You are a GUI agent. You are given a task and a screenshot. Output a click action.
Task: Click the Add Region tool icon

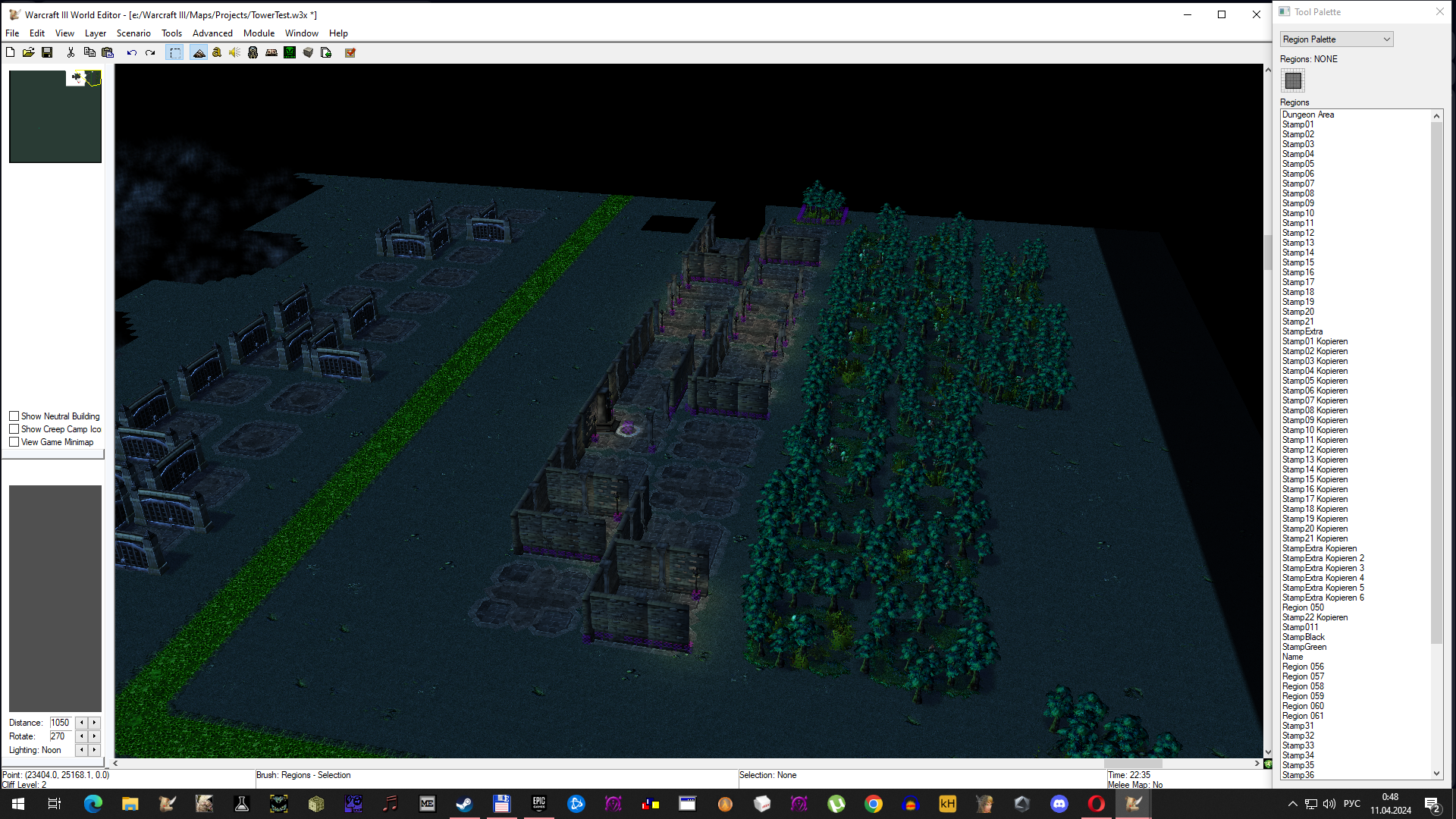pyautogui.click(x=1294, y=80)
